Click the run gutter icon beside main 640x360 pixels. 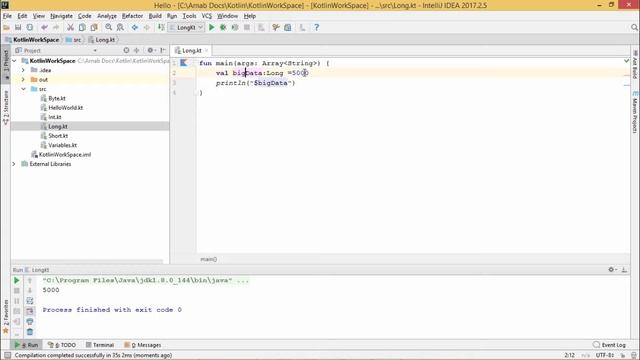[x=184, y=63]
